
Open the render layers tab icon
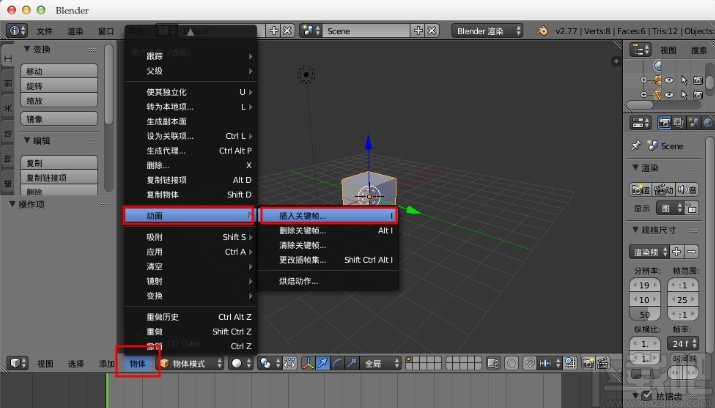pos(679,123)
